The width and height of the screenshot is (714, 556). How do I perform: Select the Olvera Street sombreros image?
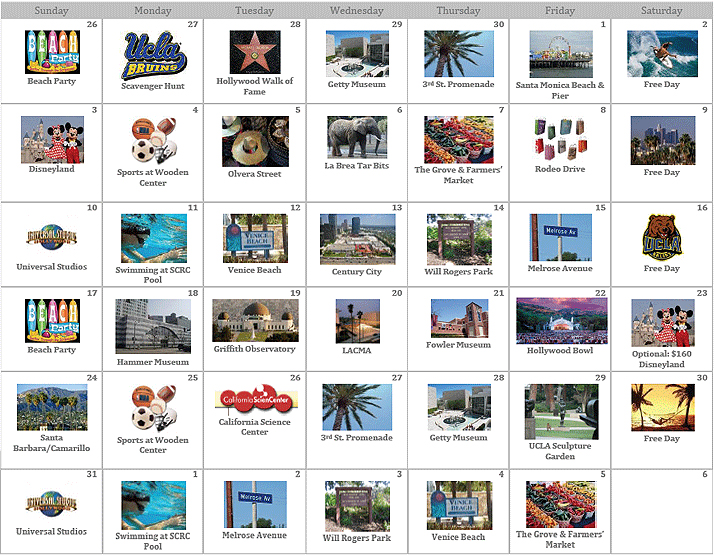(x=255, y=141)
